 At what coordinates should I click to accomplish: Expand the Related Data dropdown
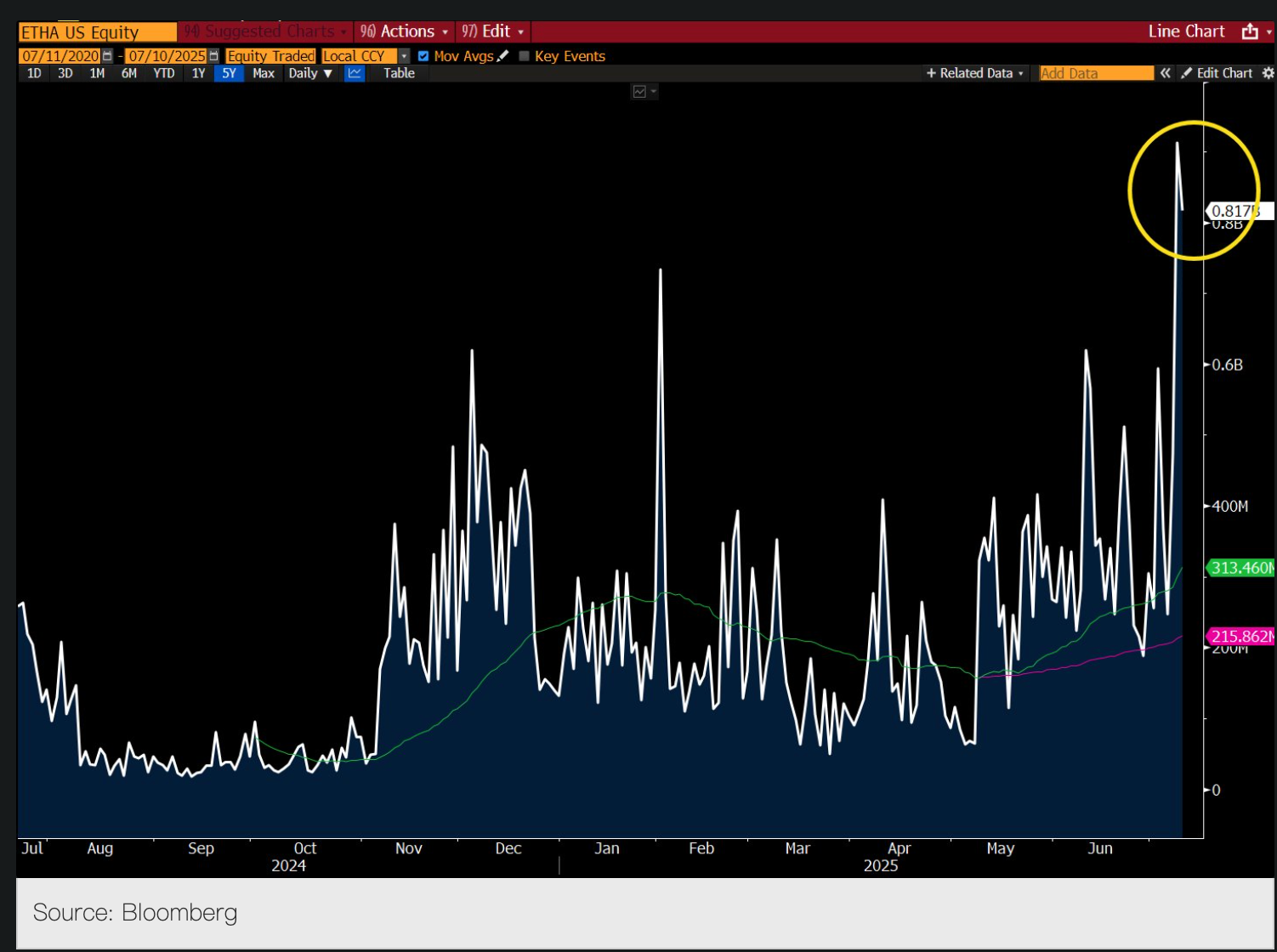975,73
